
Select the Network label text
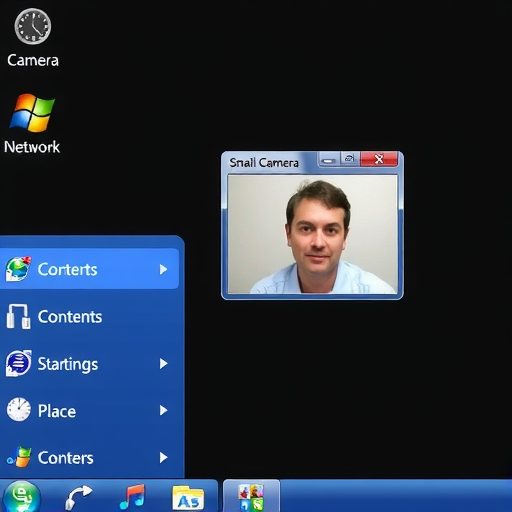click(32, 147)
